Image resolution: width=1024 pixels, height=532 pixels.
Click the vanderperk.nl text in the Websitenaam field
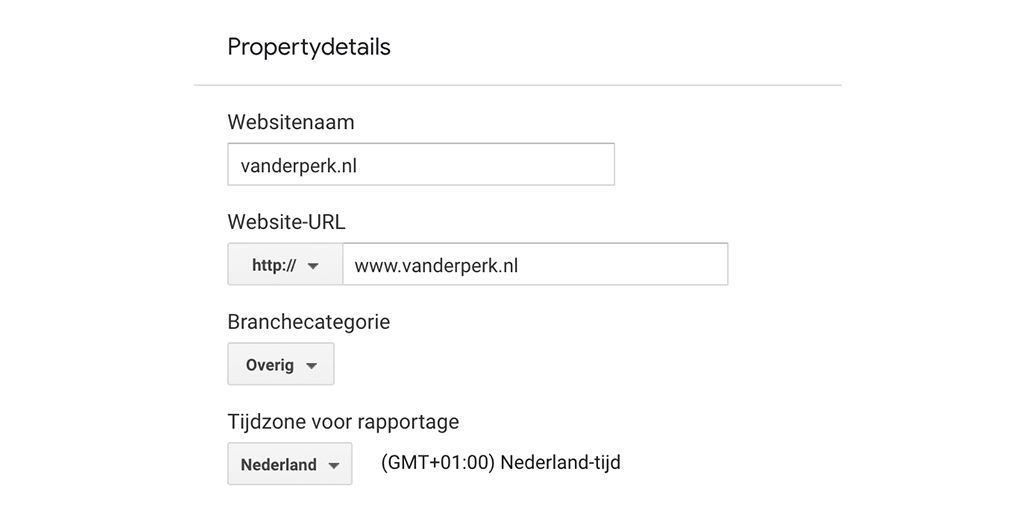[x=298, y=166]
